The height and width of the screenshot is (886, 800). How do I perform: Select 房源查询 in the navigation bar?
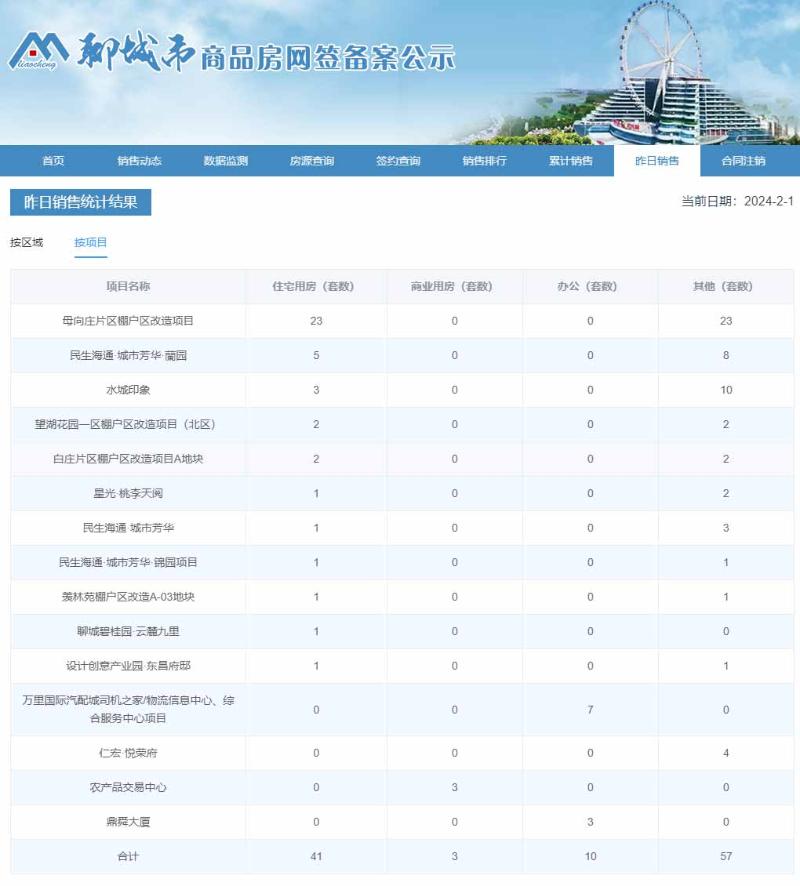tap(312, 161)
